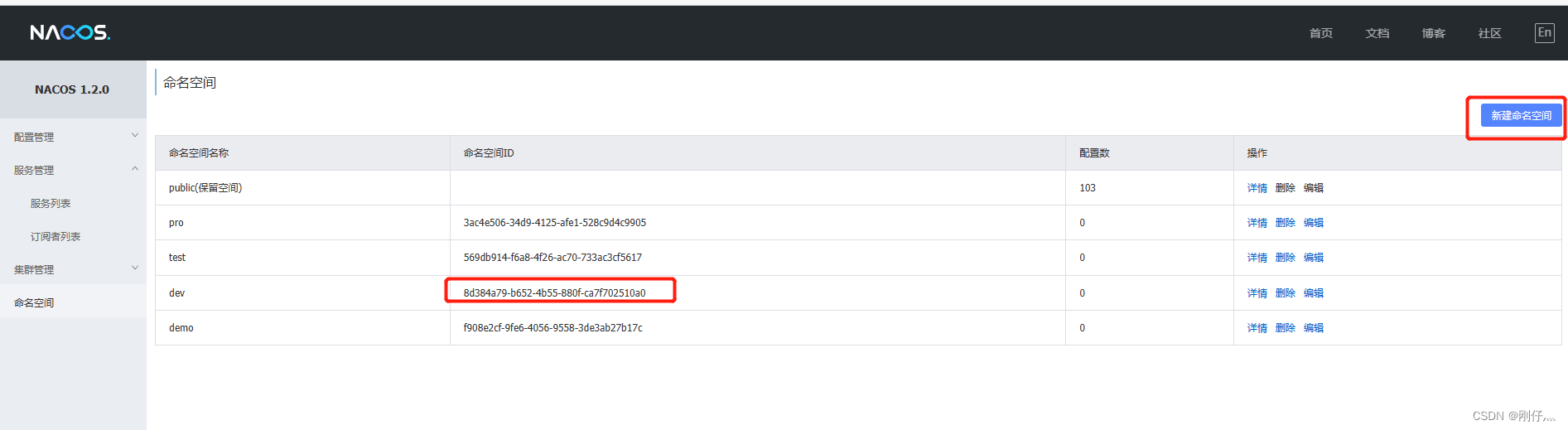The image size is (1568, 430).
Task: Click the pro namespace ID 3ac4e506-34d9-4125-afe1-528c9d4c9905
Action: click(554, 223)
